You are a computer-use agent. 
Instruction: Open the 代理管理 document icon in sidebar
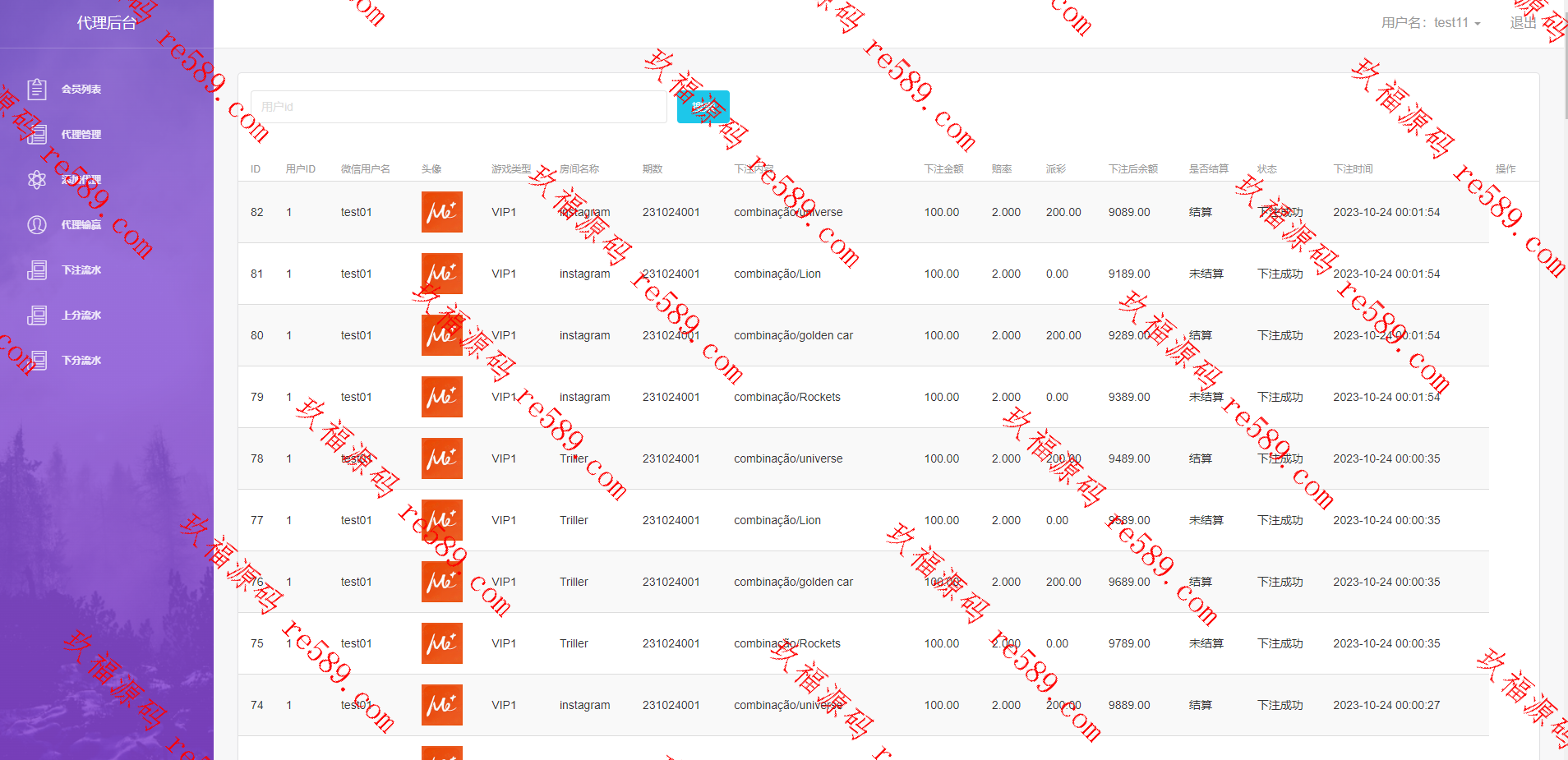click(37, 134)
